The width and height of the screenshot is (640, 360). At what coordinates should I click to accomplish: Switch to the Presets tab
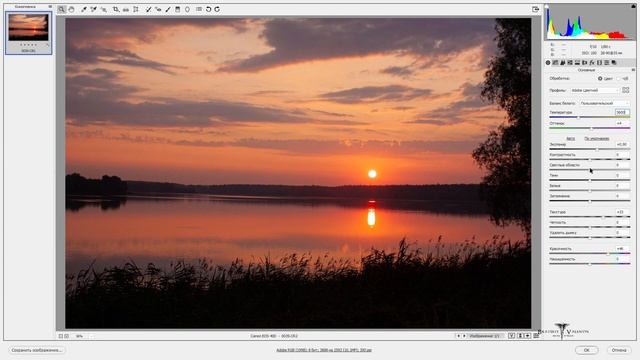[x=607, y=62]
